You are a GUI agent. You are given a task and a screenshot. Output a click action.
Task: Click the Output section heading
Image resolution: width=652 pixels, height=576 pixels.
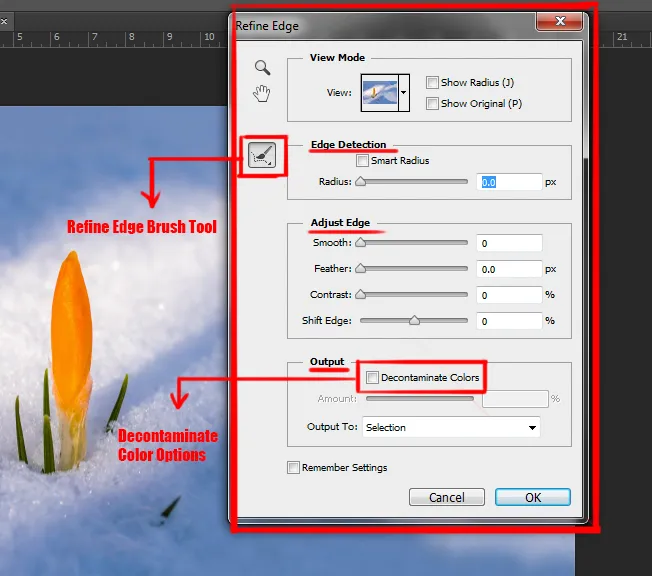click(327, 361)
